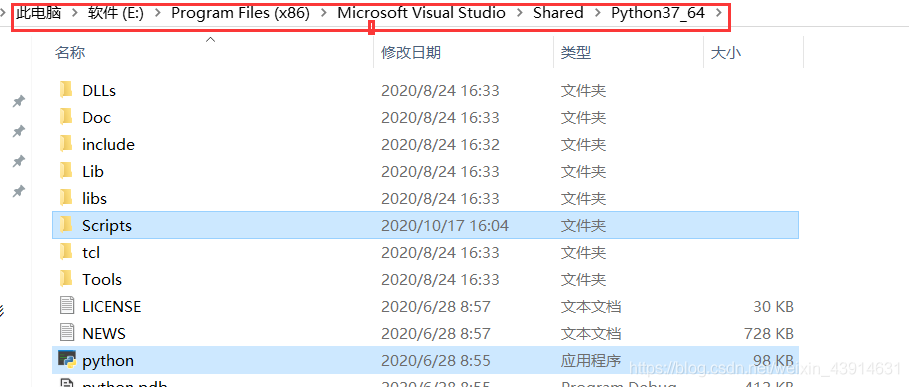Click the Tools folder name
This screenshot has width=909, height=387.
[102, 279]
